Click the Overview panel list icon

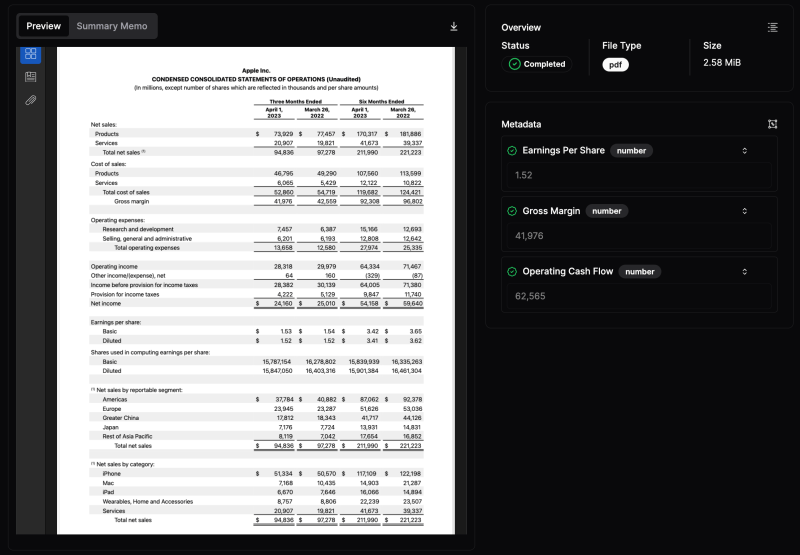click(772, 27)
